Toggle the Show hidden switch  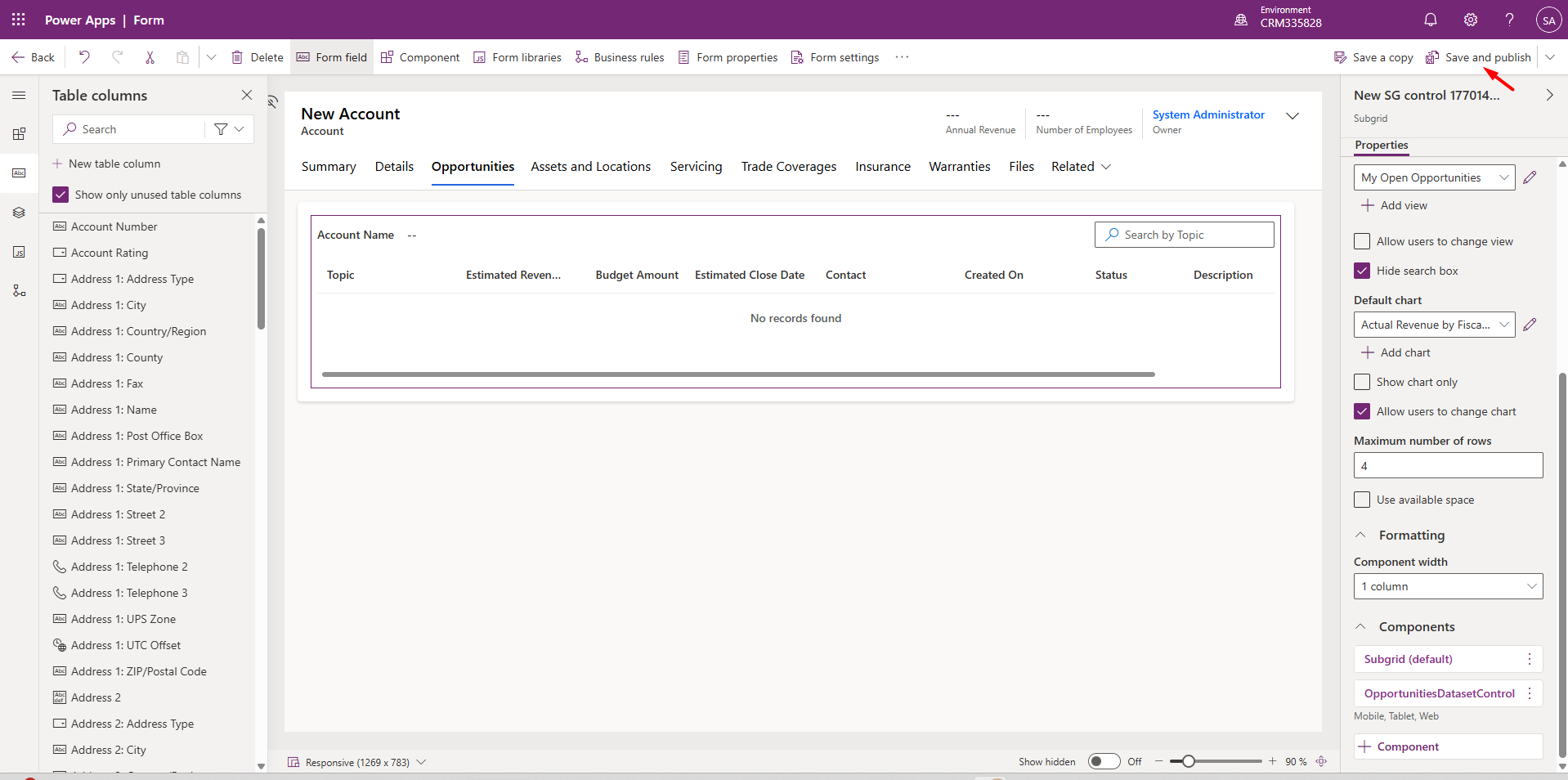coord(1104,761)
